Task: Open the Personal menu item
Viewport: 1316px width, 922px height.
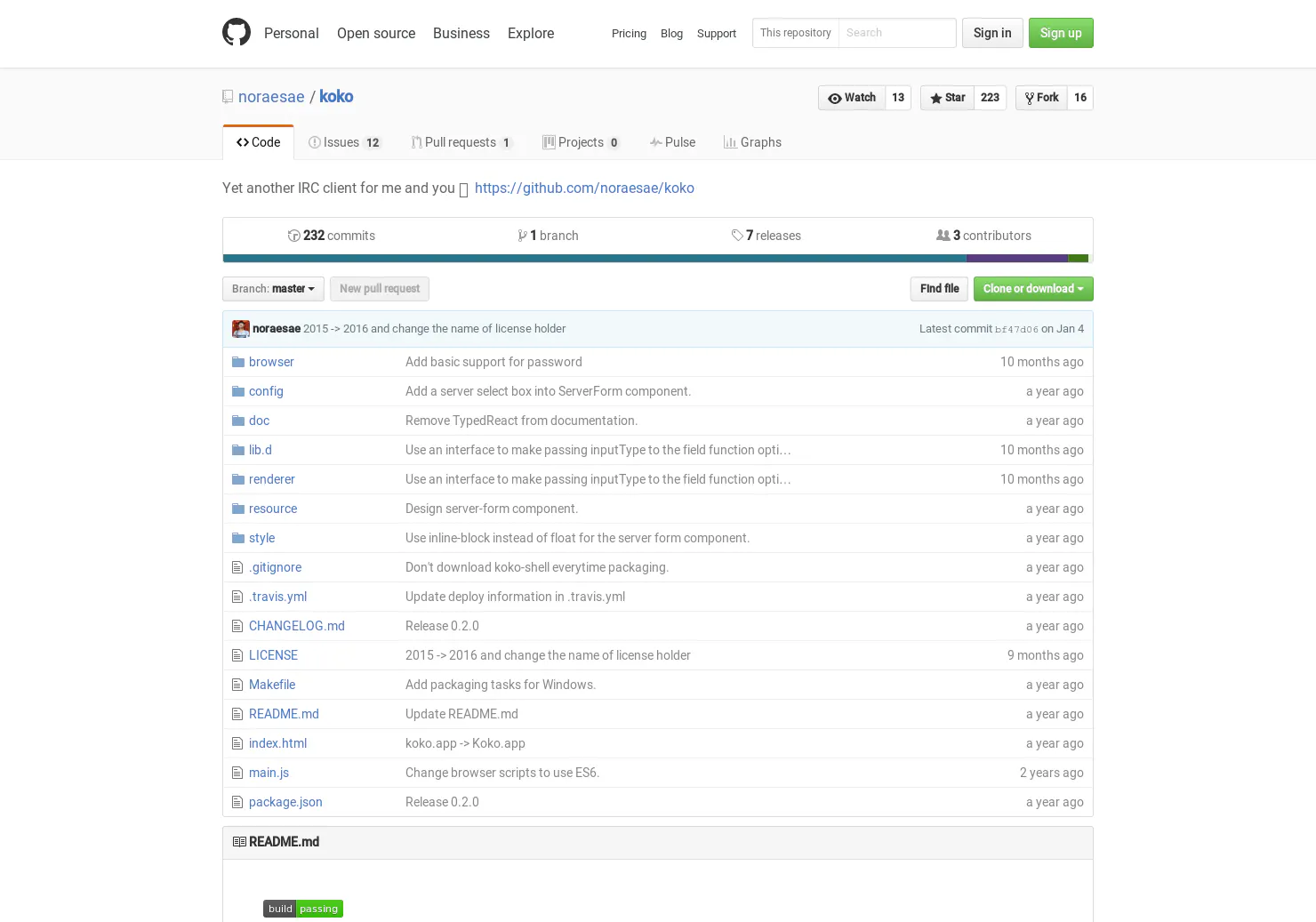Action: (x=291, y=33)
